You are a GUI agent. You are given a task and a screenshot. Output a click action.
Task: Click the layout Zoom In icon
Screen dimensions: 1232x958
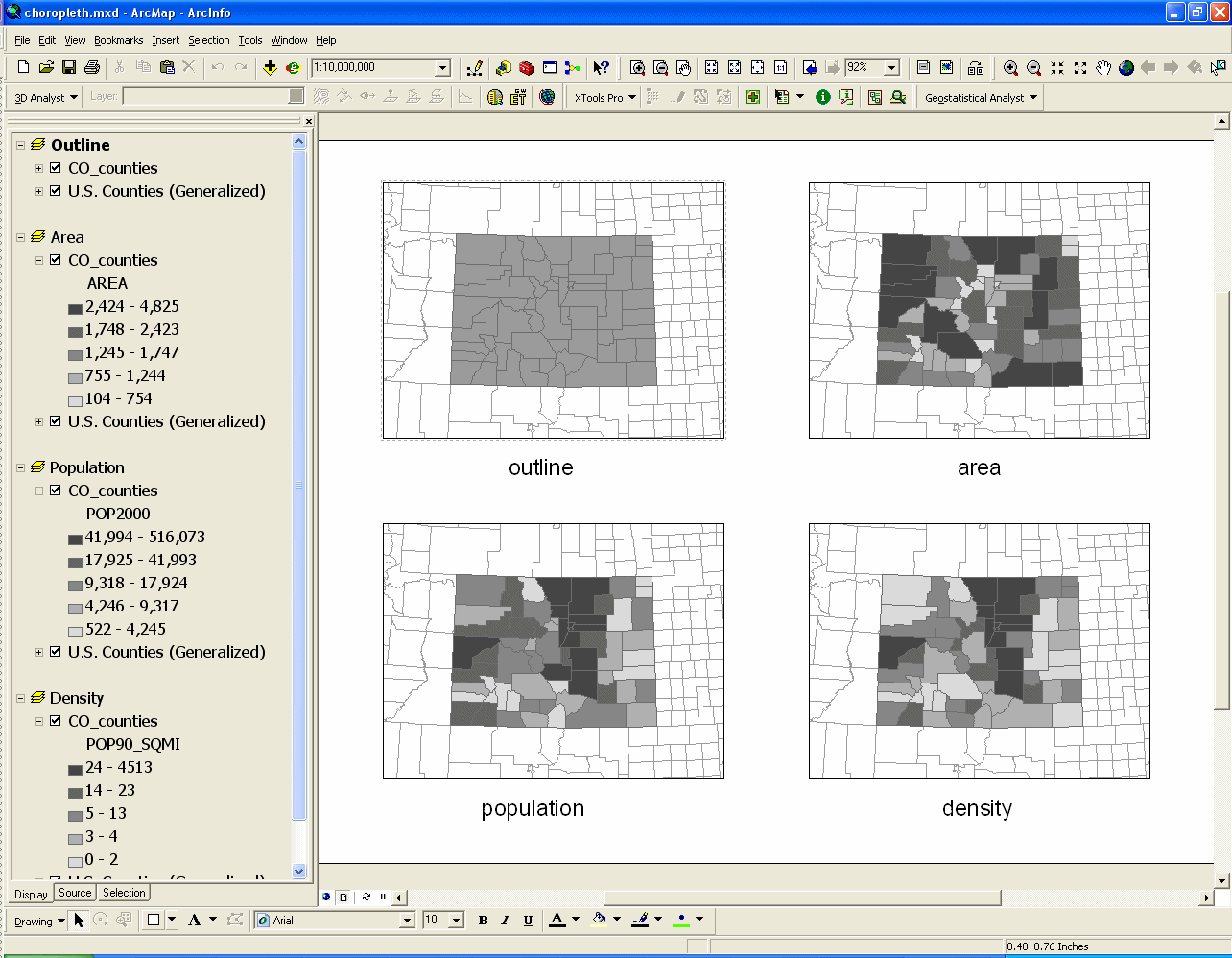[637, 67]
